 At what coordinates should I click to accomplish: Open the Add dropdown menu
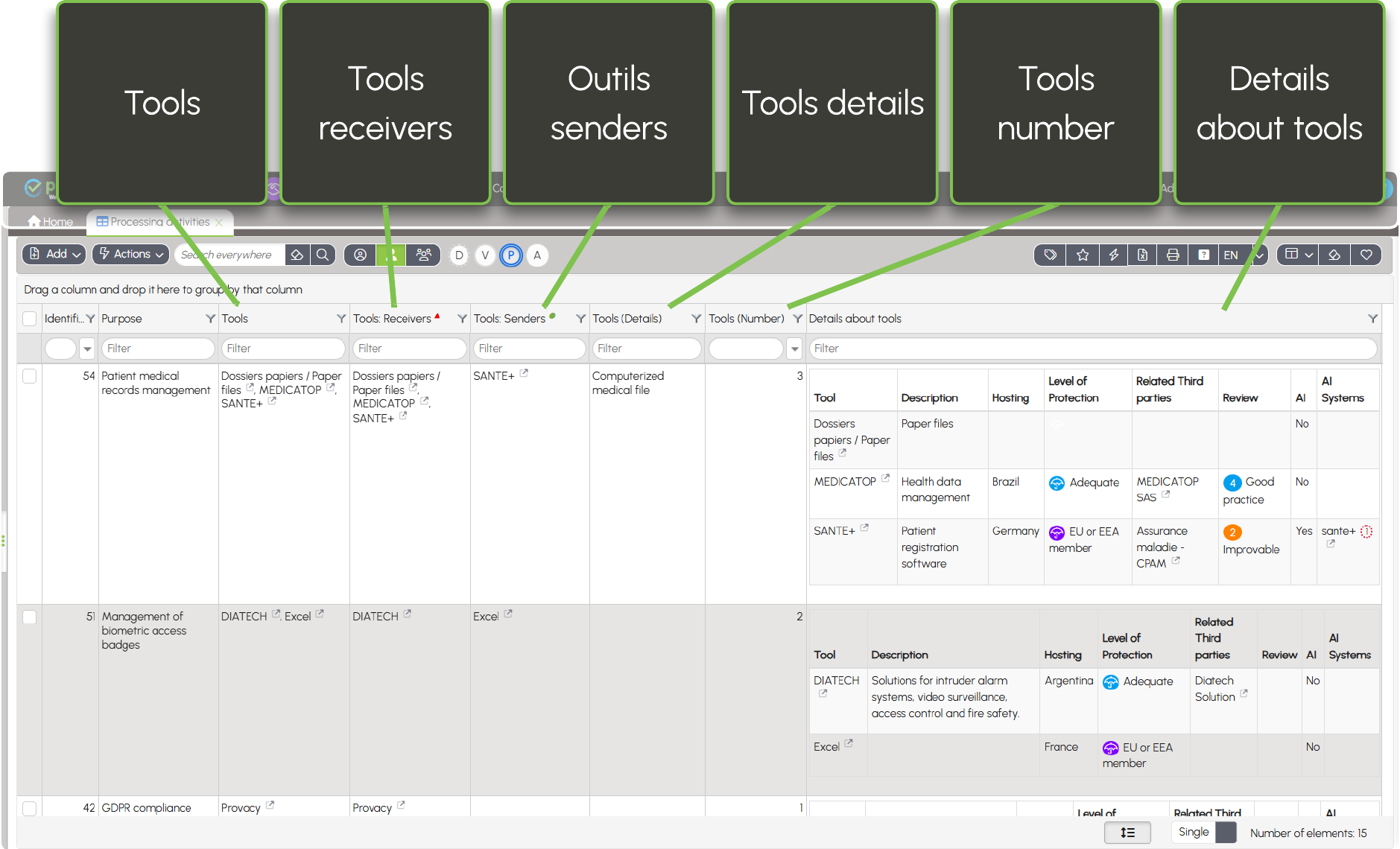(x=54, y=254)
